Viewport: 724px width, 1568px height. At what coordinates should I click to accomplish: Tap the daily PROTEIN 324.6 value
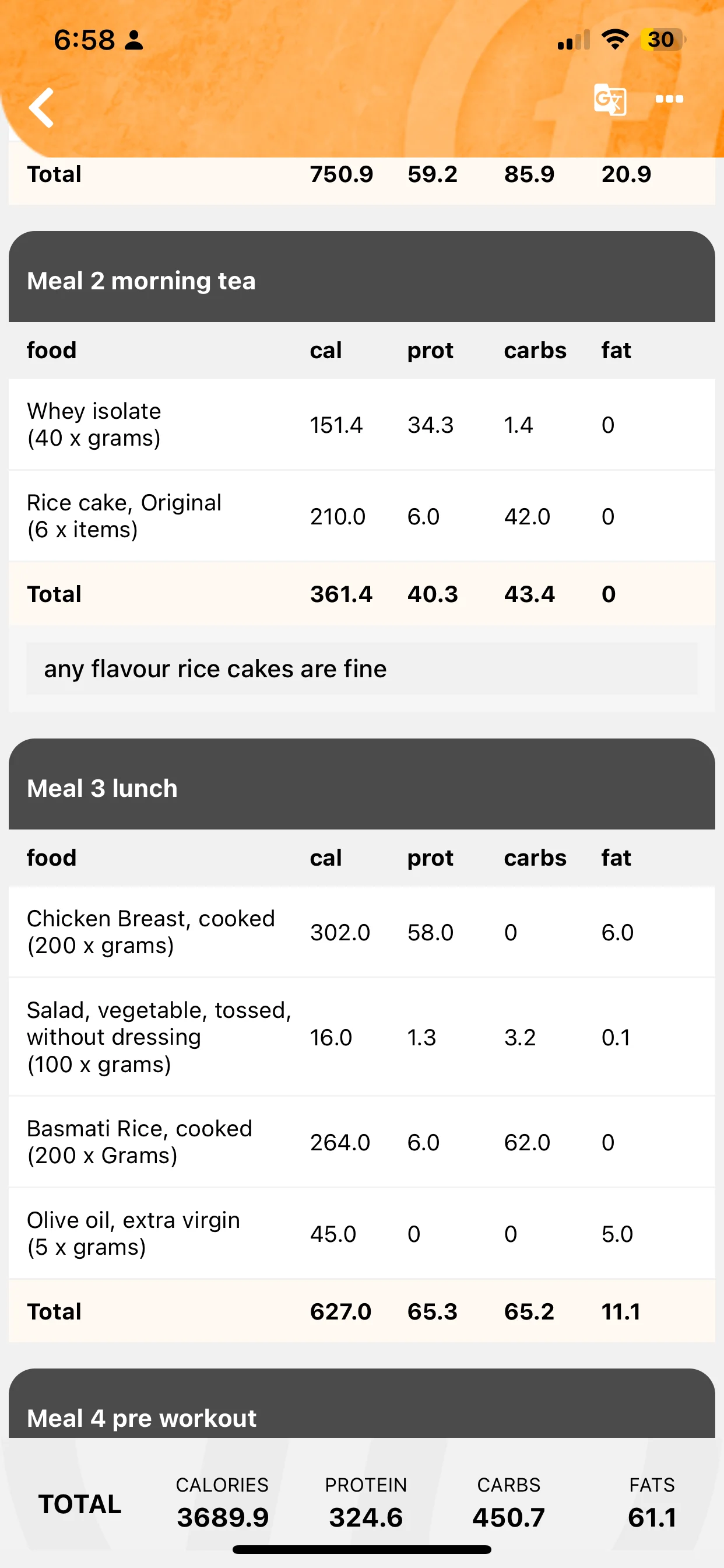click(x=365, y=1517)
